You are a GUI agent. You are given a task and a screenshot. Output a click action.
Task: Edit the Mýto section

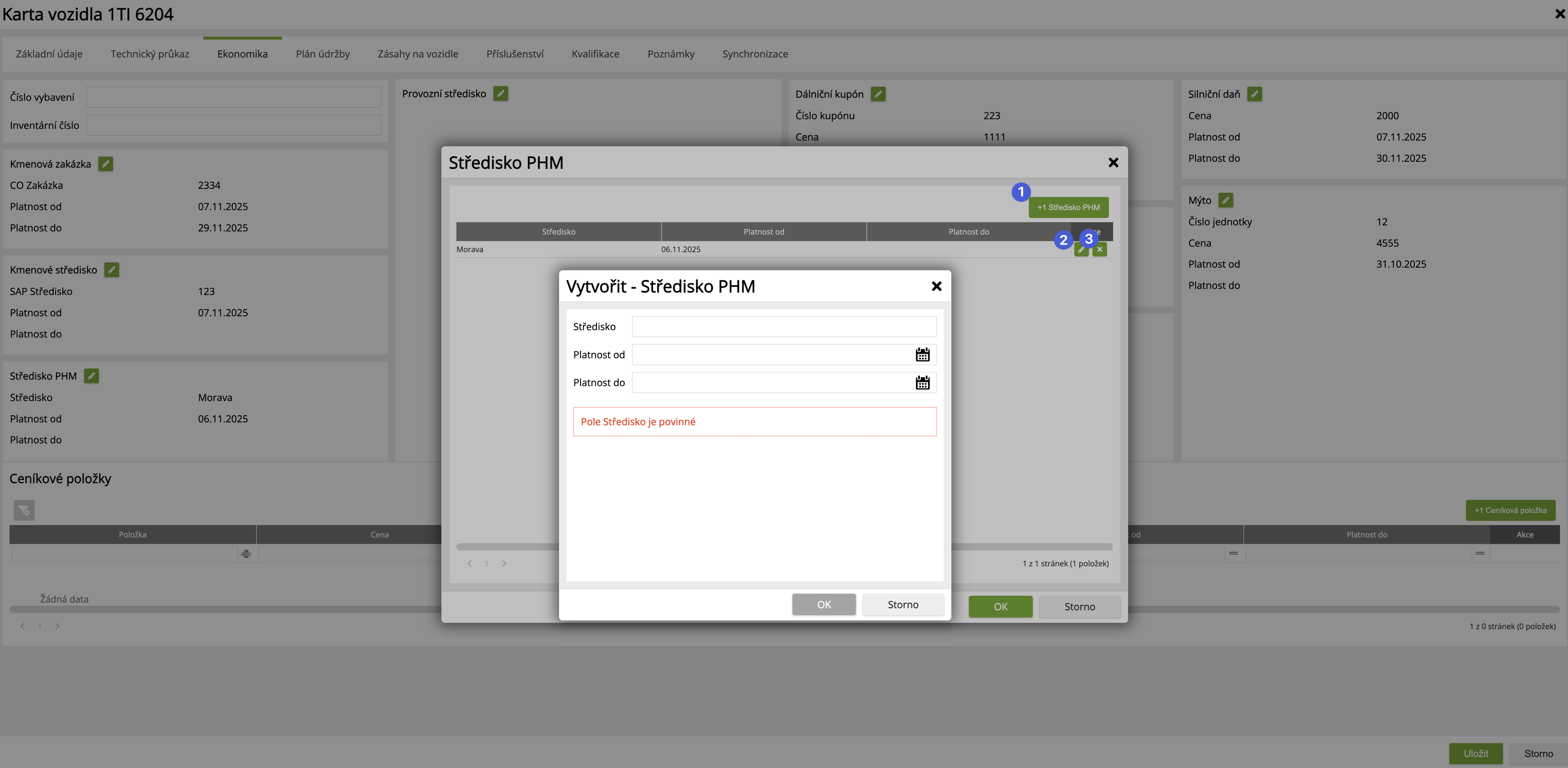pos(1225,200)
